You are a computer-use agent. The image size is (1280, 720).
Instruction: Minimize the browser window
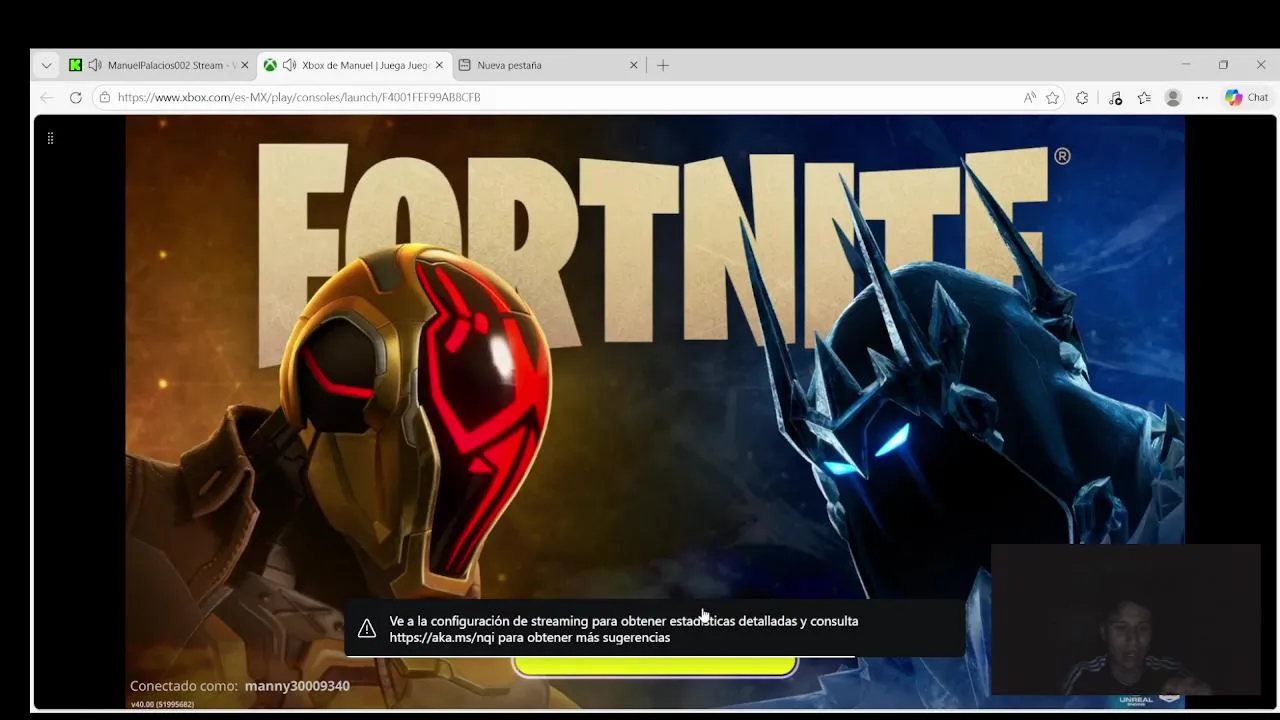coord(1185,65)
